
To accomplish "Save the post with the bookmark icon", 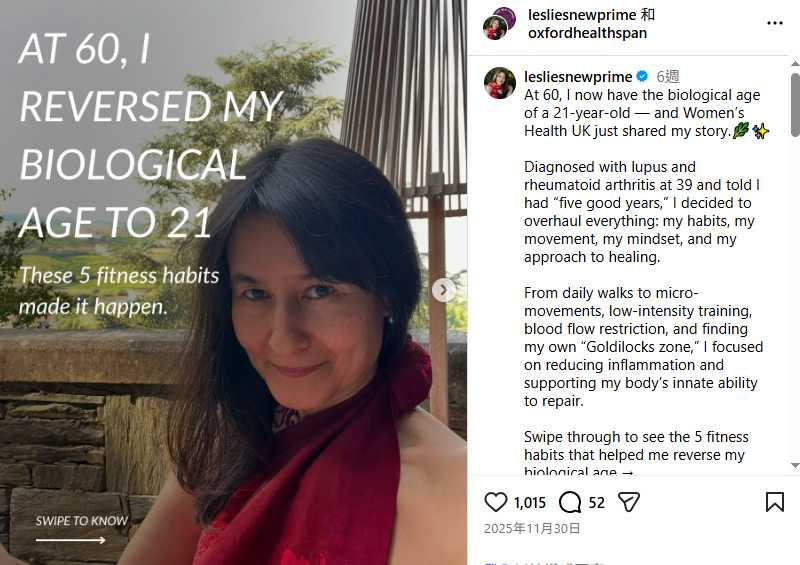I will 775,502.
